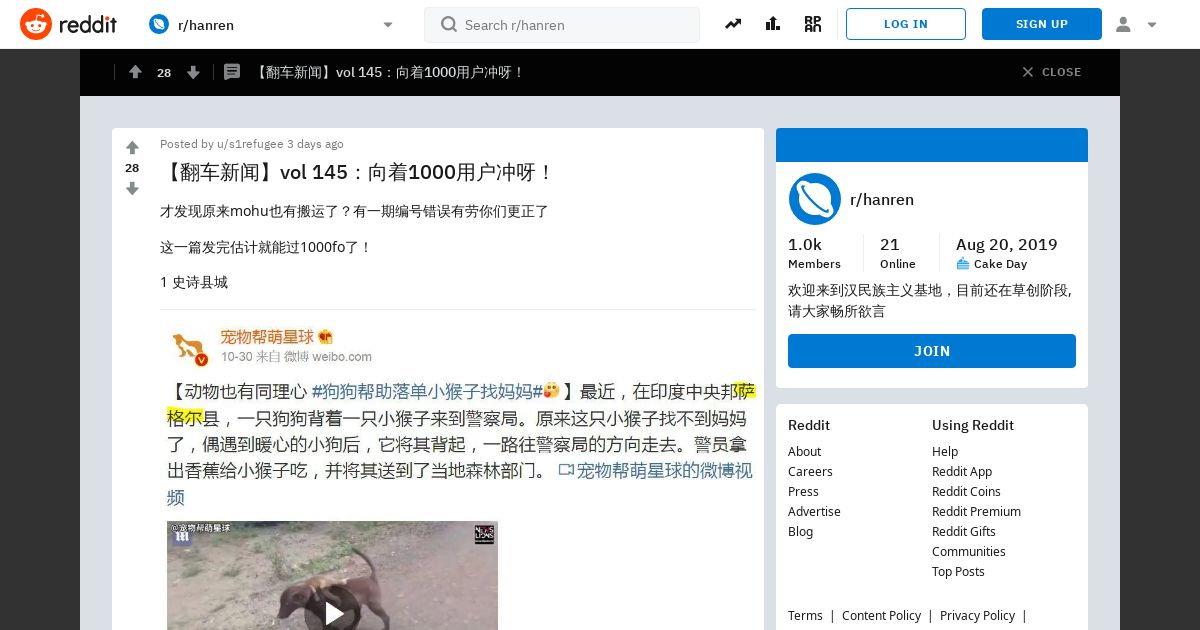Viewport: 1200px width, 630px height.
Task: Click the SIGN UP button
Action: (x=1042, y=24)
